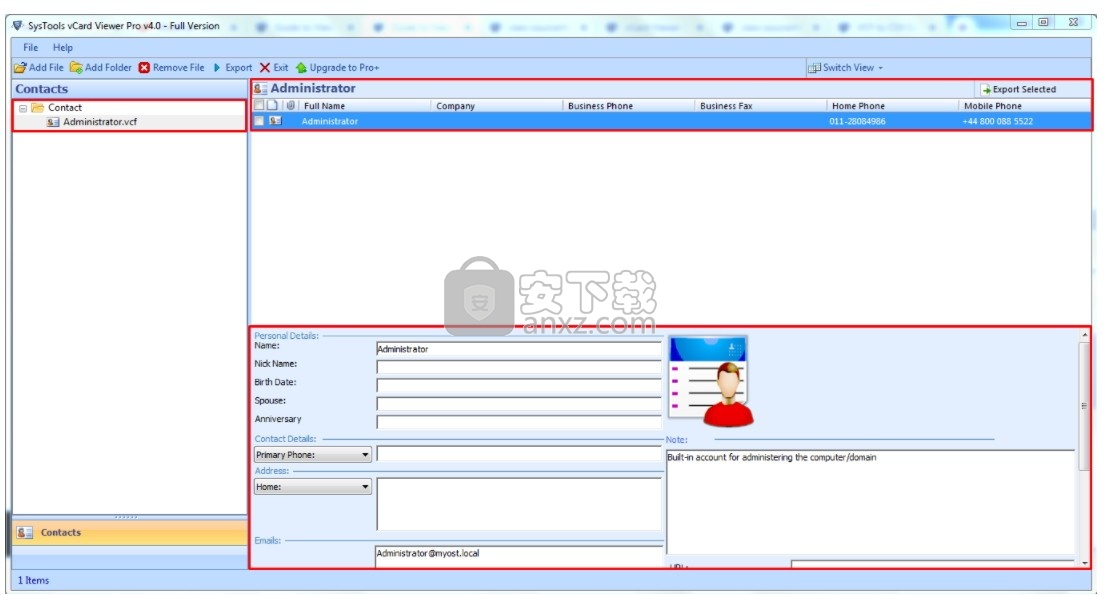Click the contact card icon beside Administrator heading
This screenshot has height=595, width=1105.
click(260, 89)
